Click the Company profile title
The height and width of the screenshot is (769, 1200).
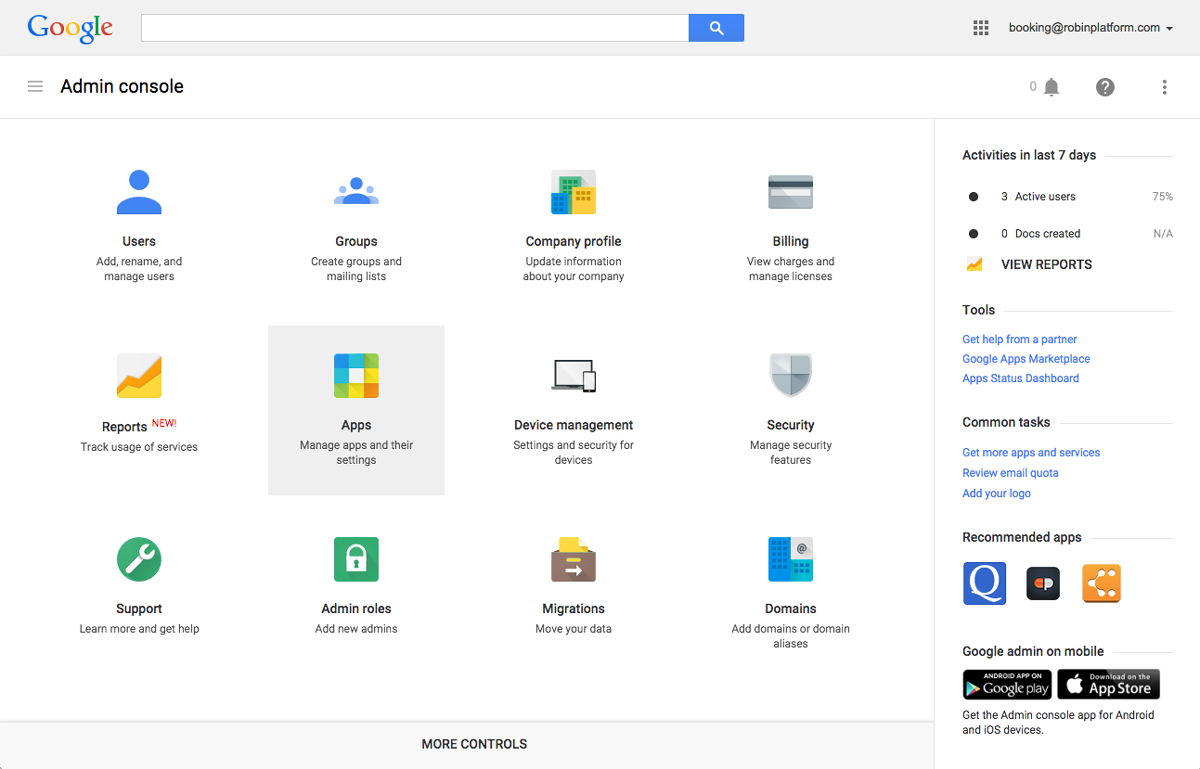coord(573,241)
